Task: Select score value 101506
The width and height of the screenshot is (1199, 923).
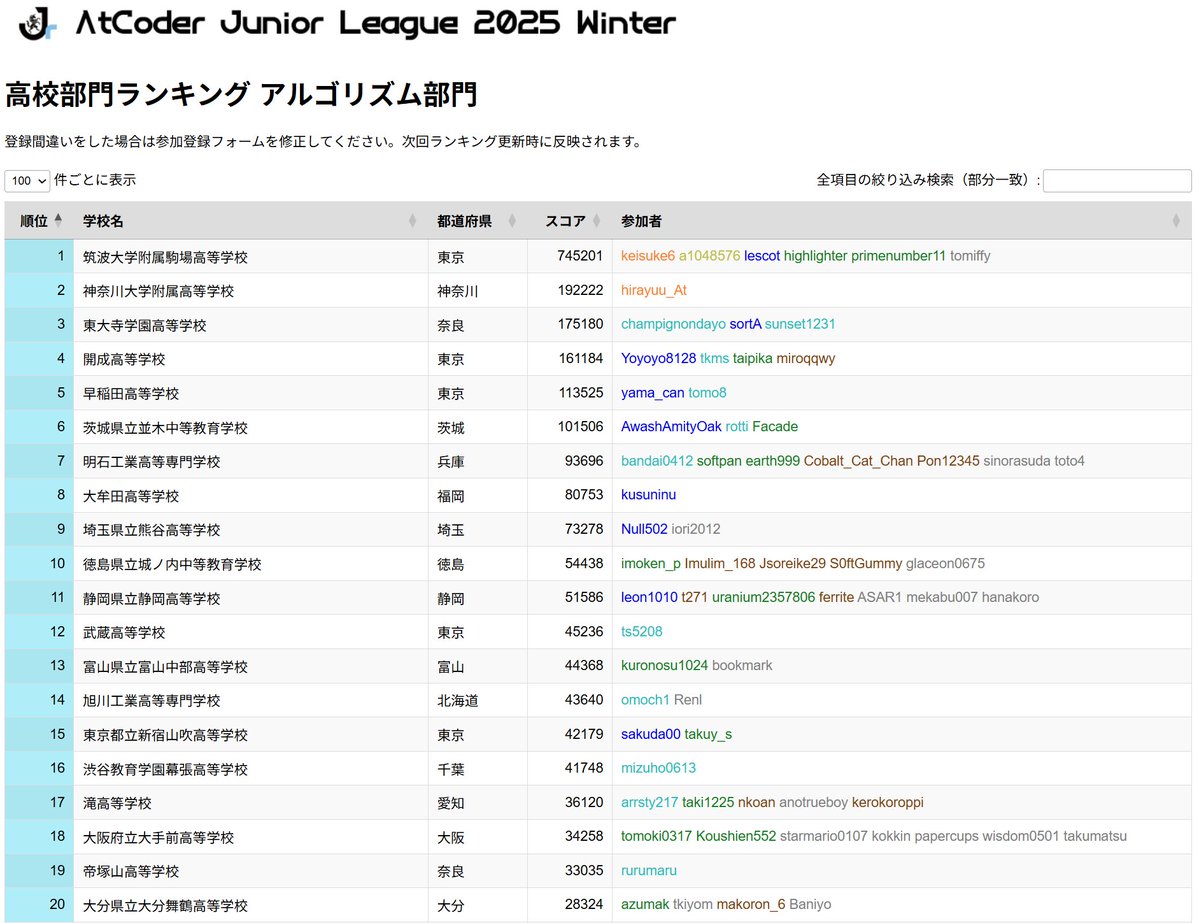Action: coord(580,427)
